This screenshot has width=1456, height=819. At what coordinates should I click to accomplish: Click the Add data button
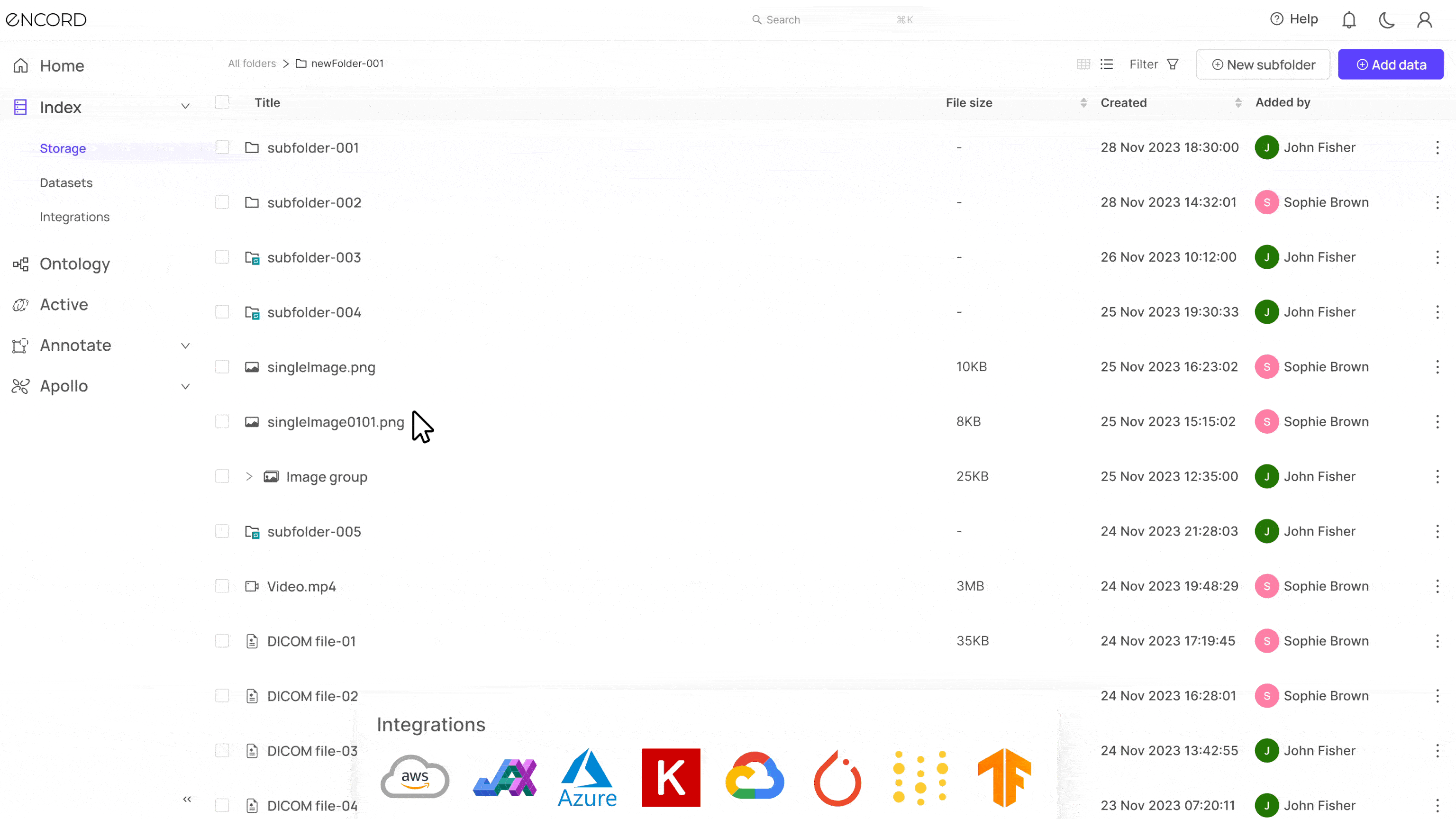pos(1391,64)
